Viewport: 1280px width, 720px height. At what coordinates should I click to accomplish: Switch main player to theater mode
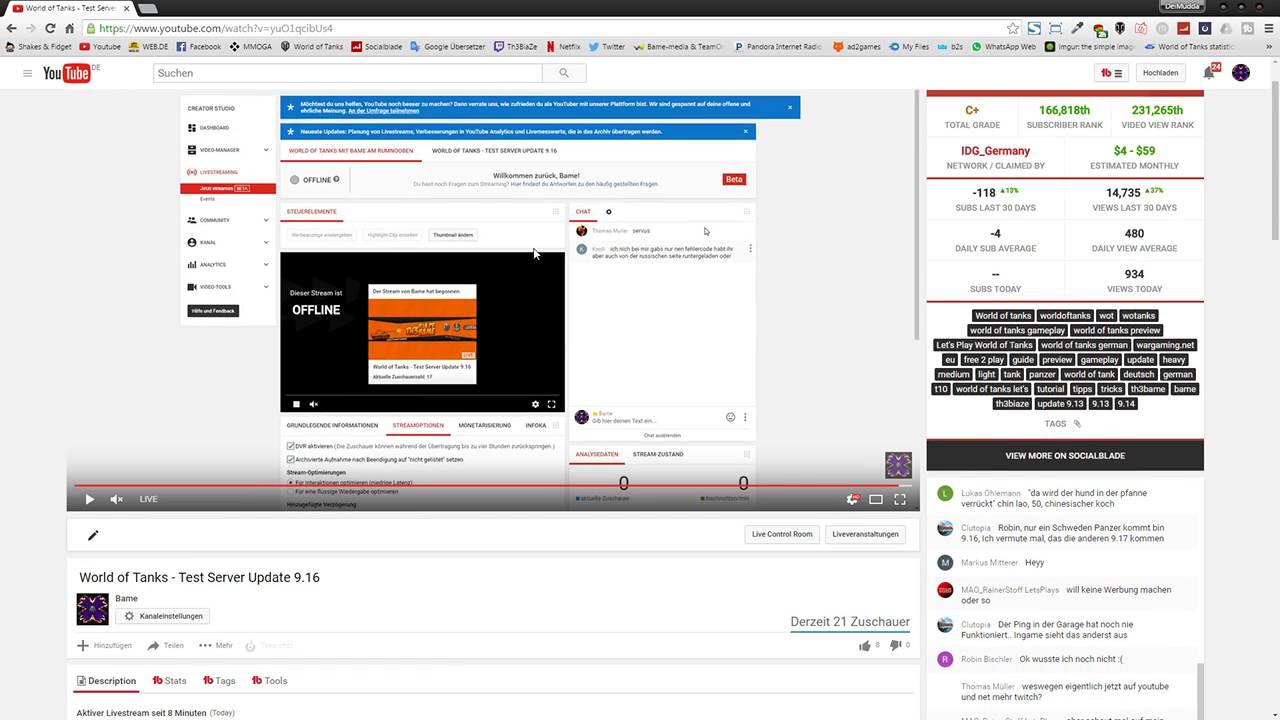[876, 499]
